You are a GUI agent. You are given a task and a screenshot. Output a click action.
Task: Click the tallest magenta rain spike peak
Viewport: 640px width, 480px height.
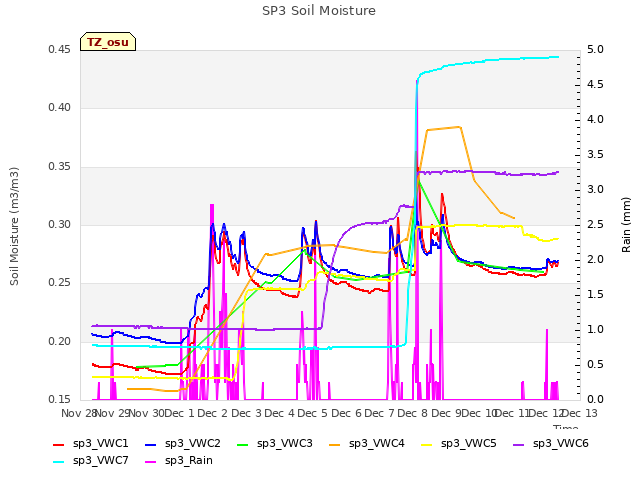[x=417, y=82]
